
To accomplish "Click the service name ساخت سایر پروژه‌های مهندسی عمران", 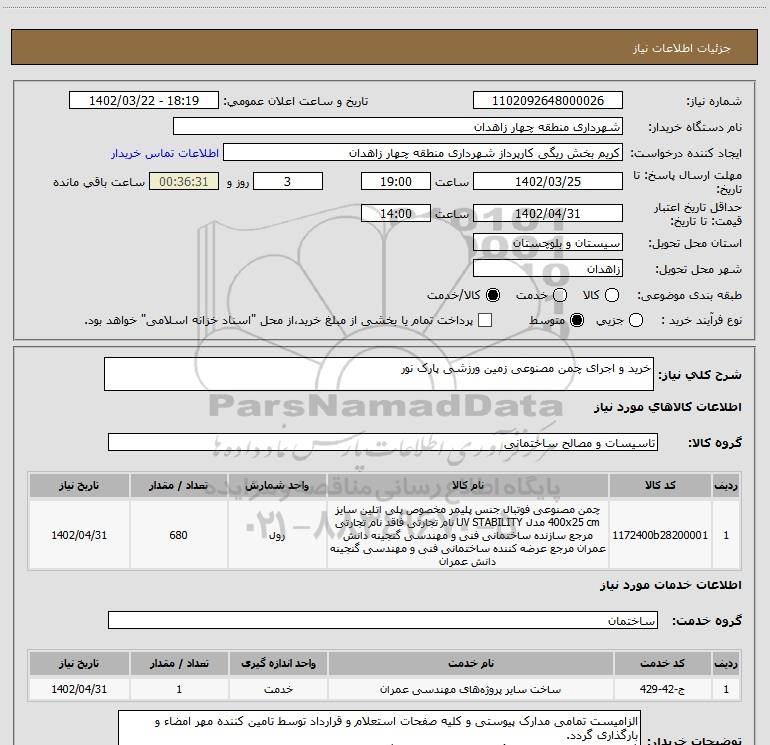I will (470, 690).
